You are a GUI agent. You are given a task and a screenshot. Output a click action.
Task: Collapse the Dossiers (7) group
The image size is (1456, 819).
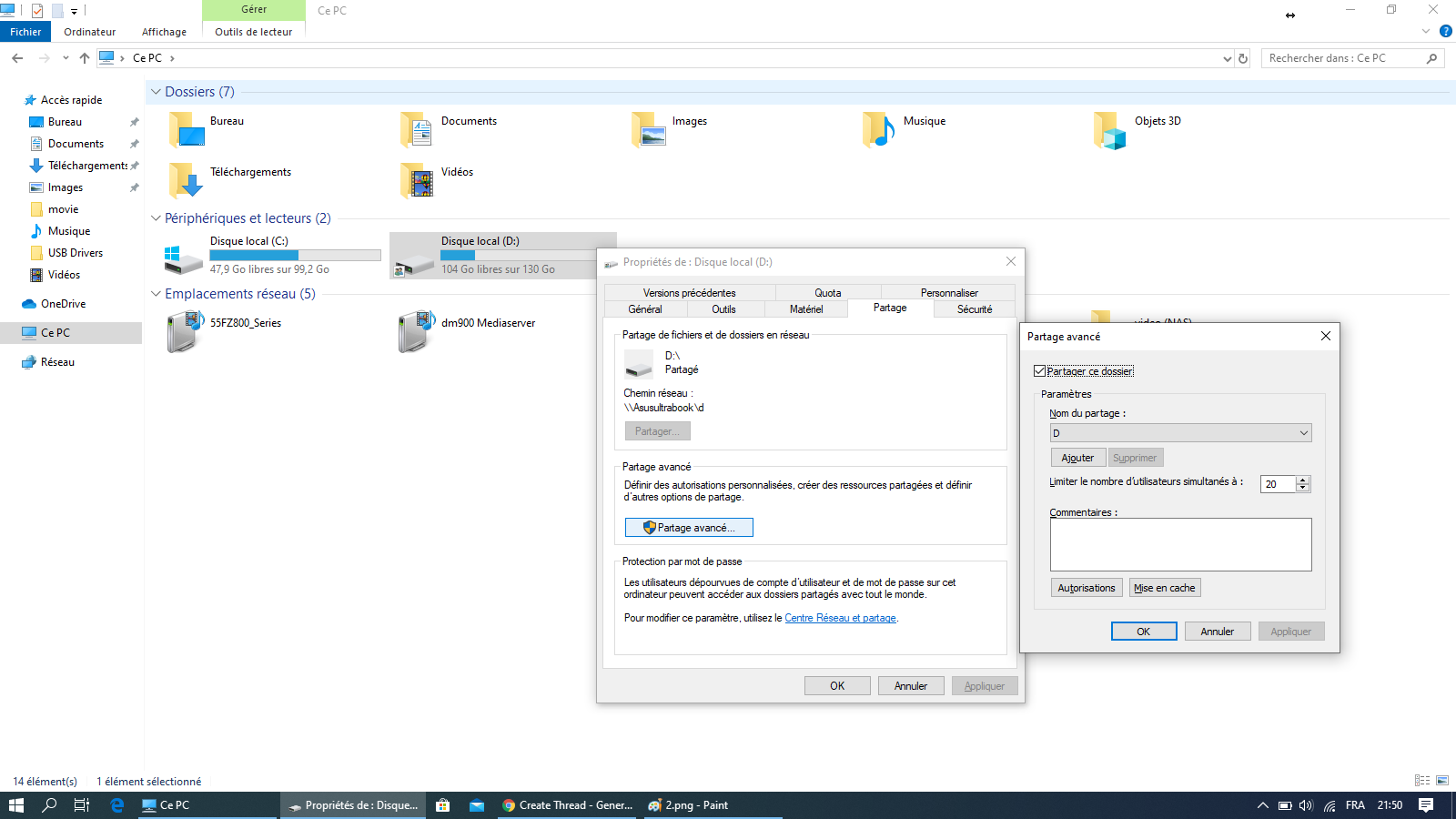click(x=156, y=92)
